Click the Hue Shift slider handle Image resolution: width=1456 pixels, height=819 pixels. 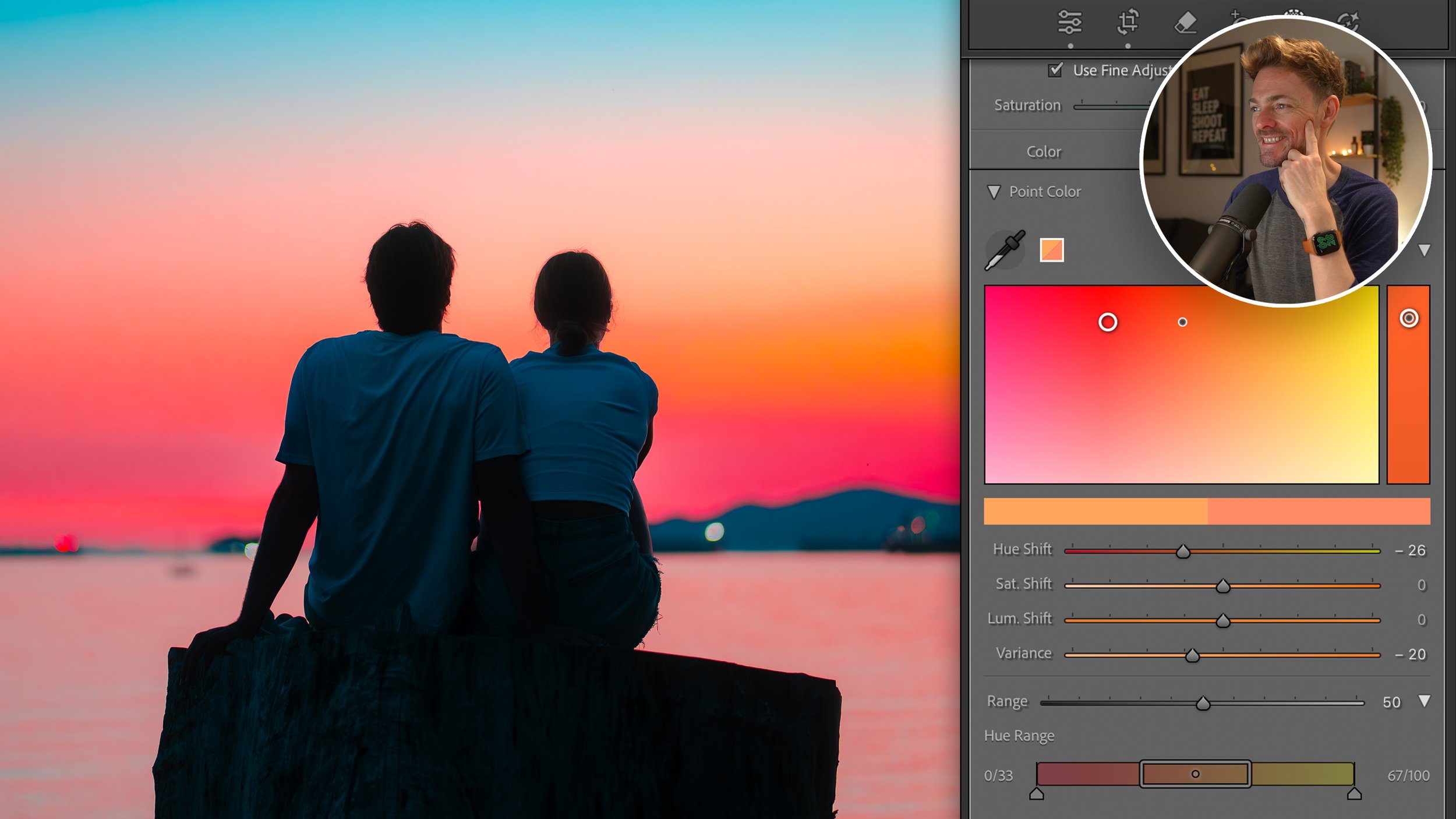(1183, 552)
